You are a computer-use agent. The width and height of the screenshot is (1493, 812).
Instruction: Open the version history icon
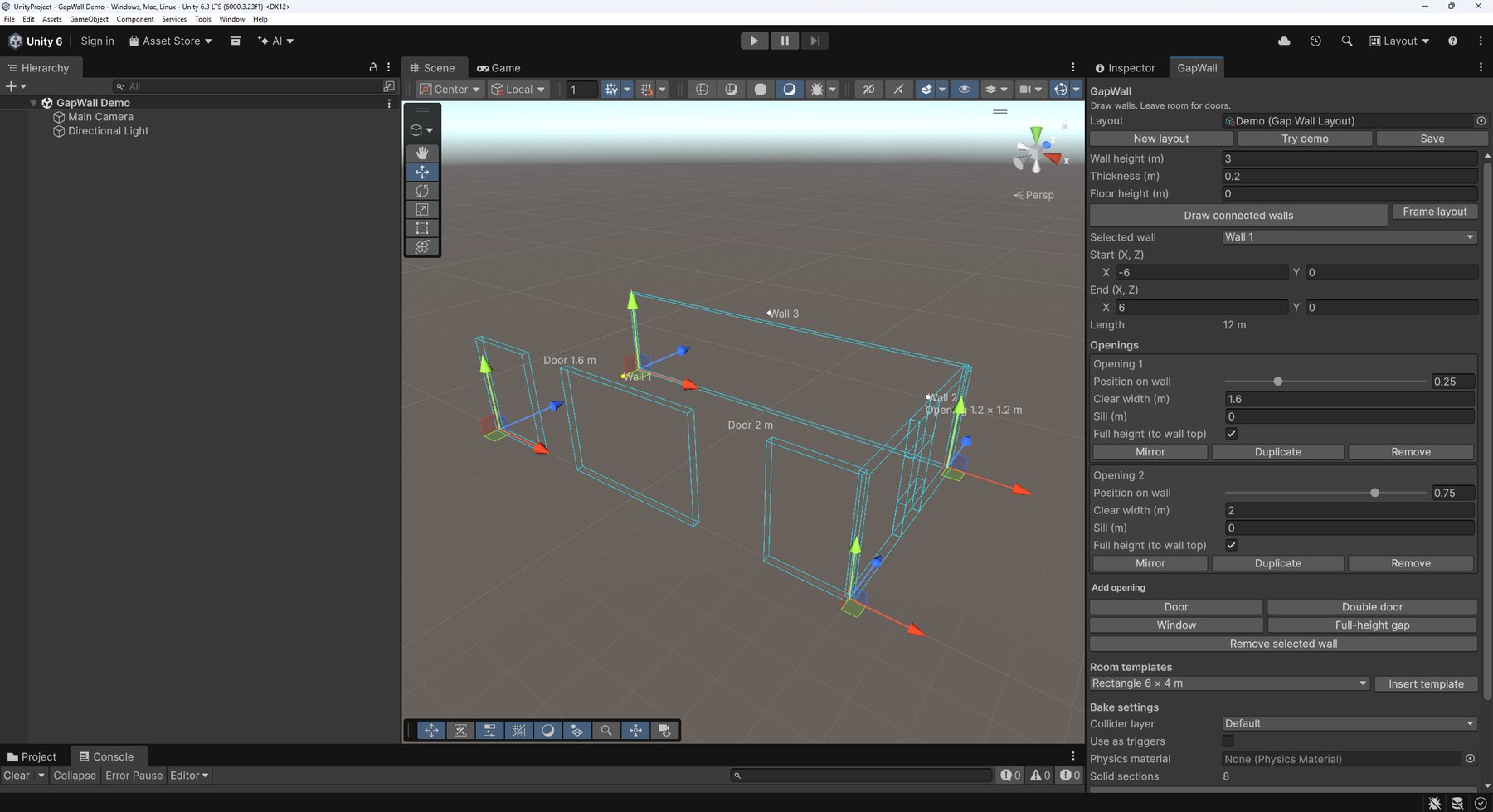pyautogui.click(x=1315, y=41)
